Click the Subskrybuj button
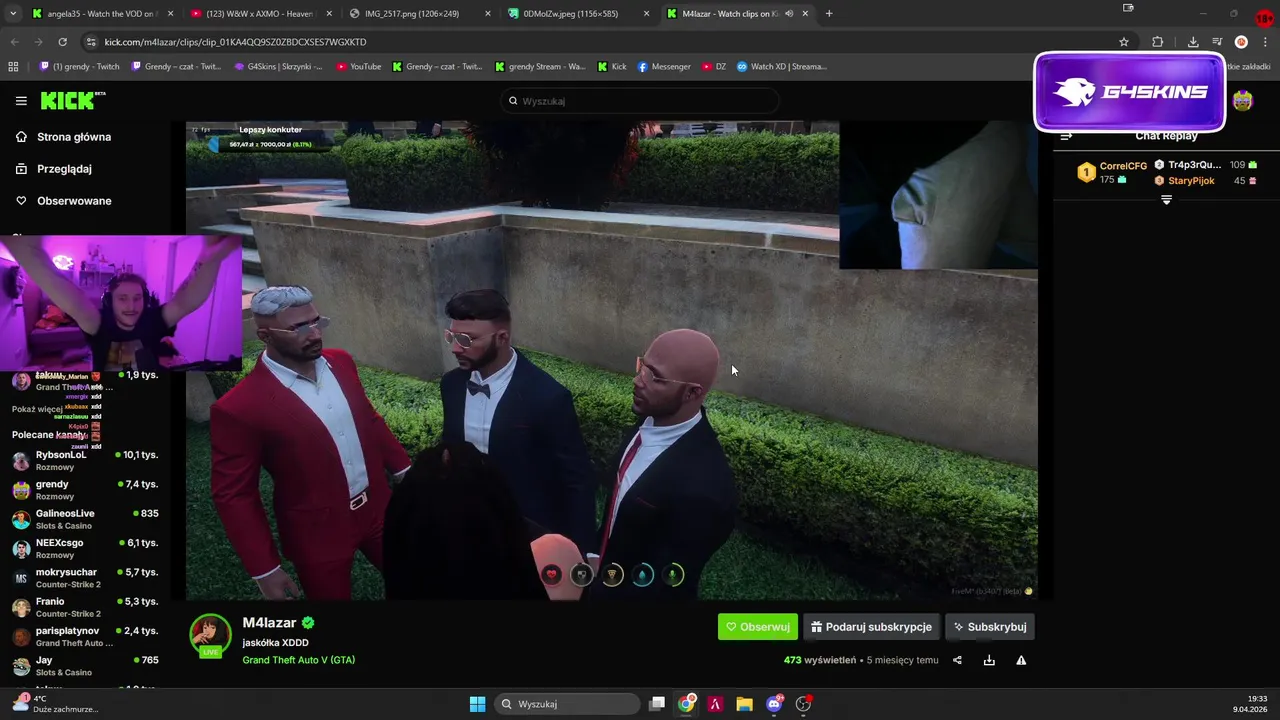The height and width of the screenshot is (720, 1280). coord(989,627)
